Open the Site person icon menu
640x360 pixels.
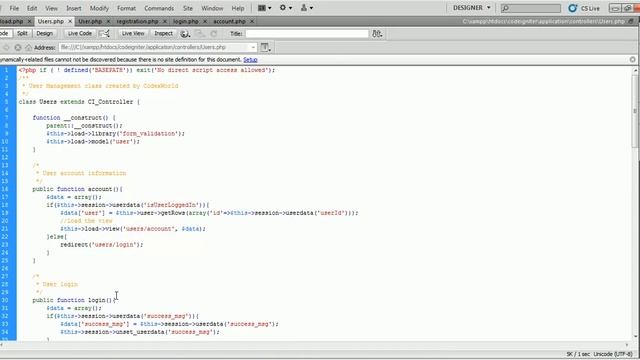307,8
